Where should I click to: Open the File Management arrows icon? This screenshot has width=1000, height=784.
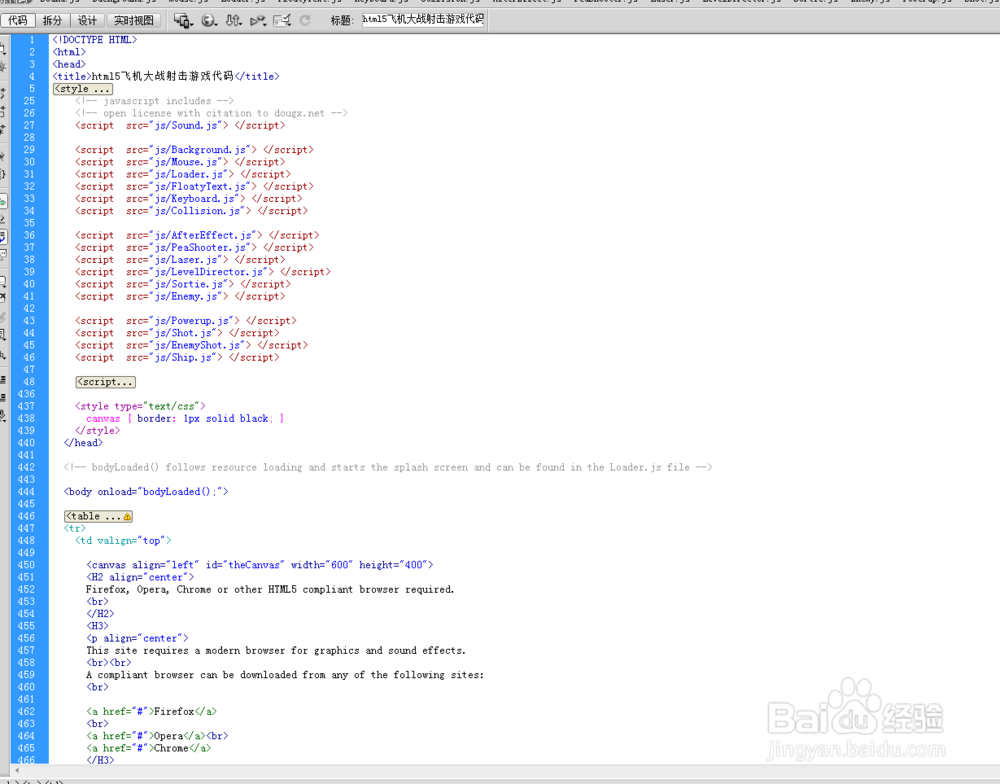[233, 20]
